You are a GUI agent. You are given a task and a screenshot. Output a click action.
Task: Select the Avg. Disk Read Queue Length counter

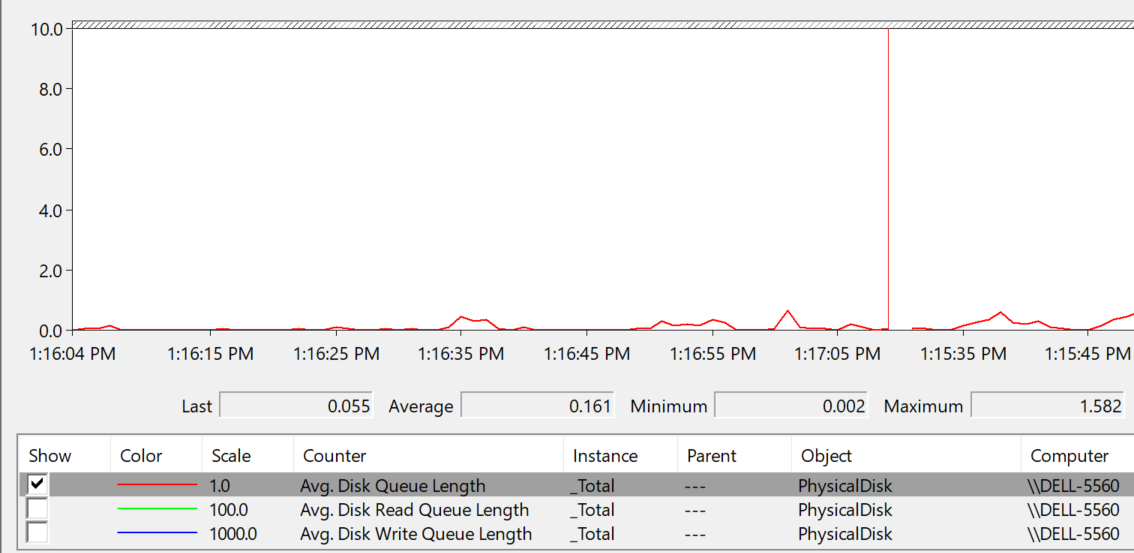416,510
